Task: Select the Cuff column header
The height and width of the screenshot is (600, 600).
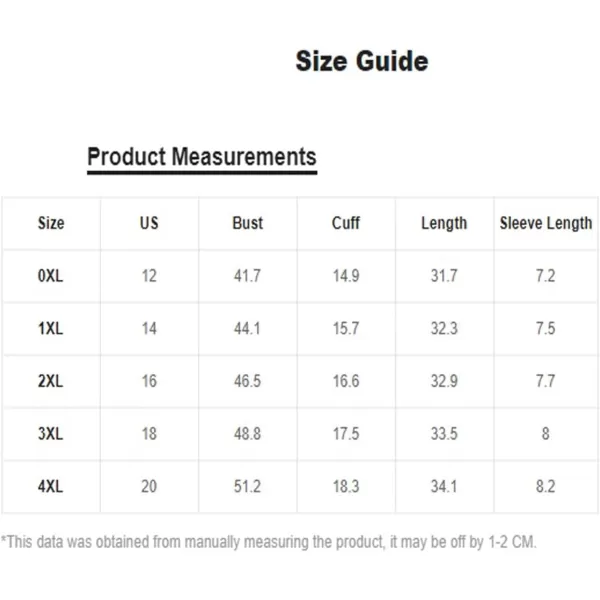Action: [346, 223]
